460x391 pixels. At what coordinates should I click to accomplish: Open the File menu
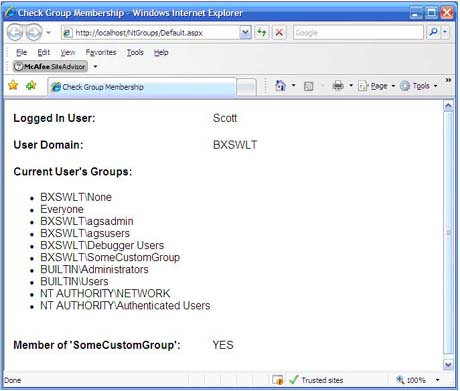[21, 52]
